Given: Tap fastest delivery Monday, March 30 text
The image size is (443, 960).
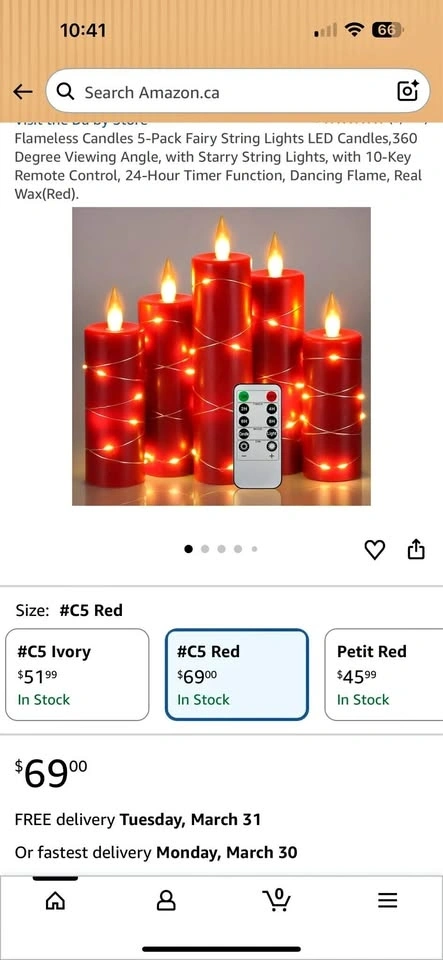Looking at the screenshot, I should [156, 852].
